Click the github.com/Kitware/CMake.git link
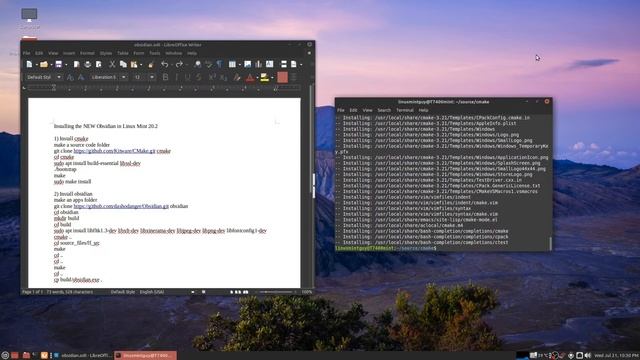Image resolution: width=640 pixels, height=360 pixels. pos(114,151)
